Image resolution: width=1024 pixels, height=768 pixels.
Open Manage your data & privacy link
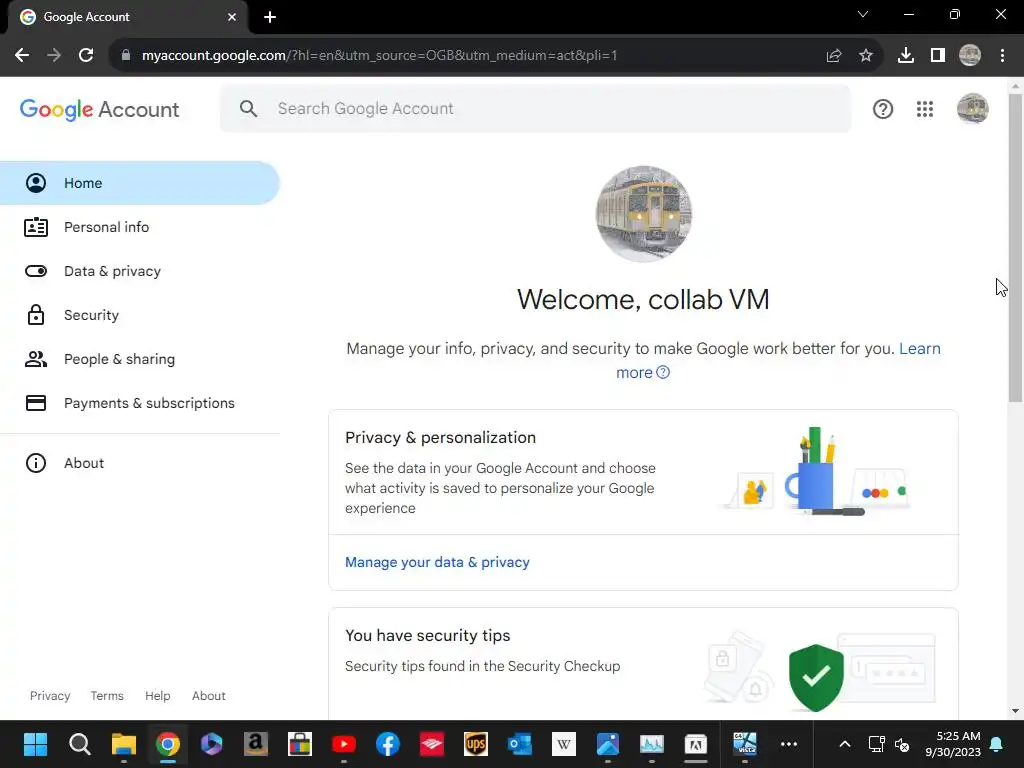437,562
